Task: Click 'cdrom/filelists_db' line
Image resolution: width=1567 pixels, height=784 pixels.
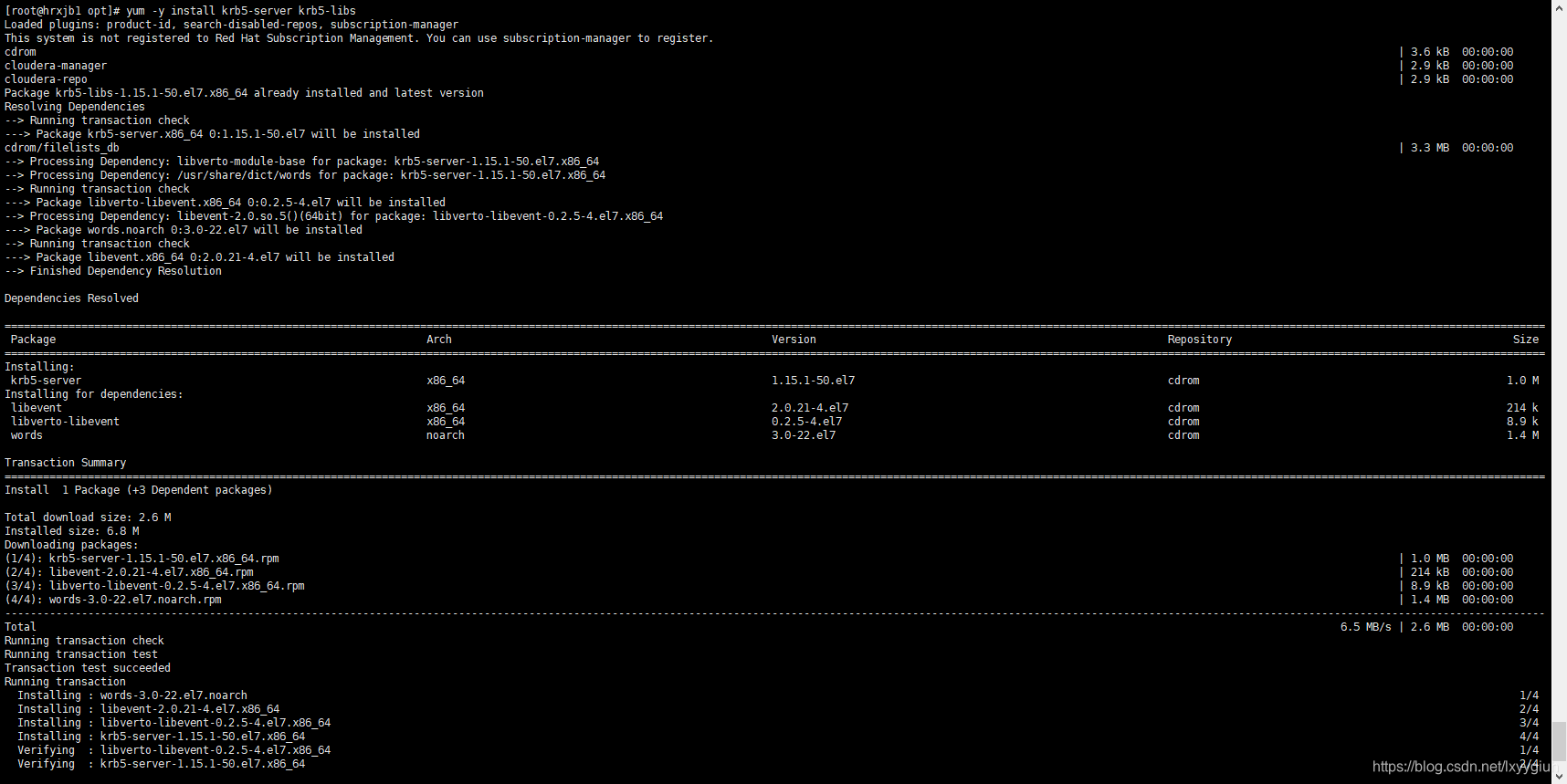Action: coord(62,148)
